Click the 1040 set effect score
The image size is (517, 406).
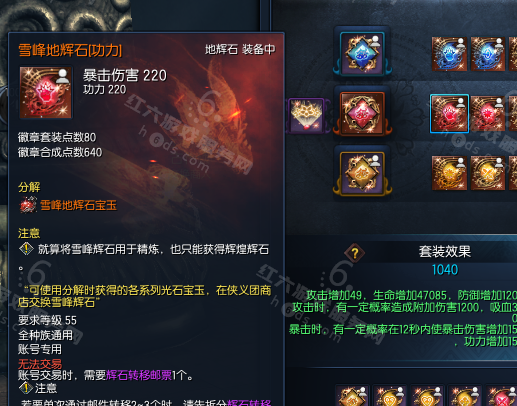click(445, 270)
